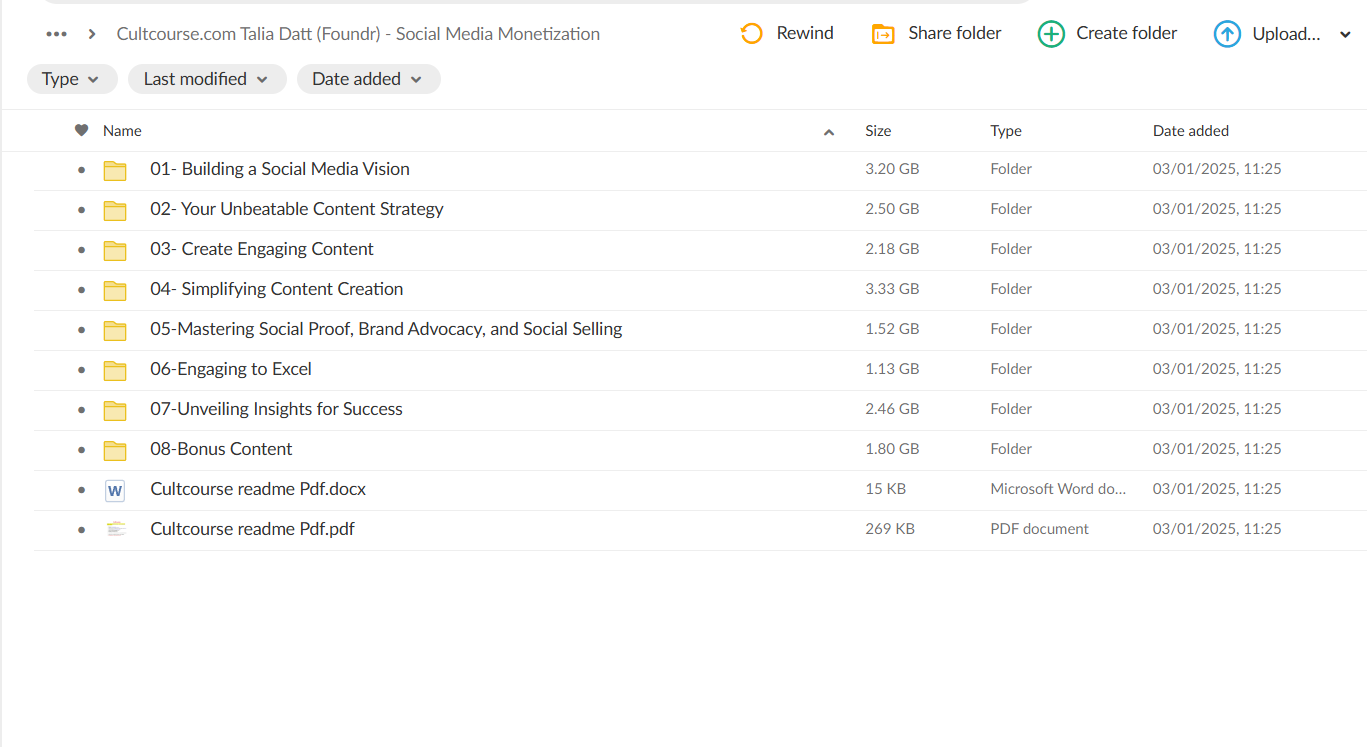Select file name Cultcourse readme Pdf.pdf
The height and width of the screenshot is (747, 1367).
[x=252, y=529]
